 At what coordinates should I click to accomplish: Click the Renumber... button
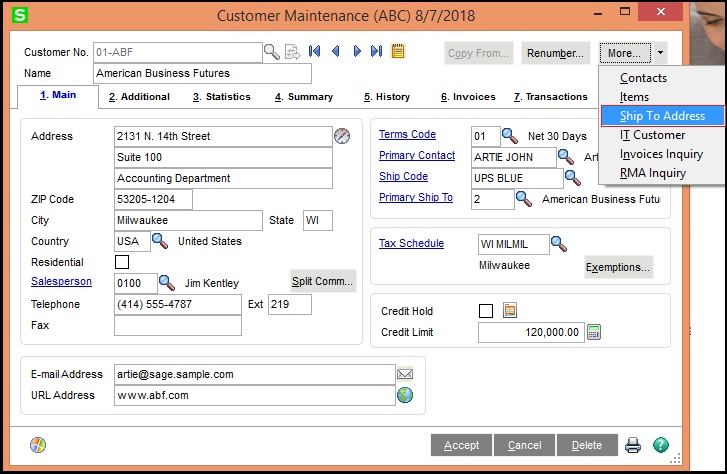click(x=555, y=53)
